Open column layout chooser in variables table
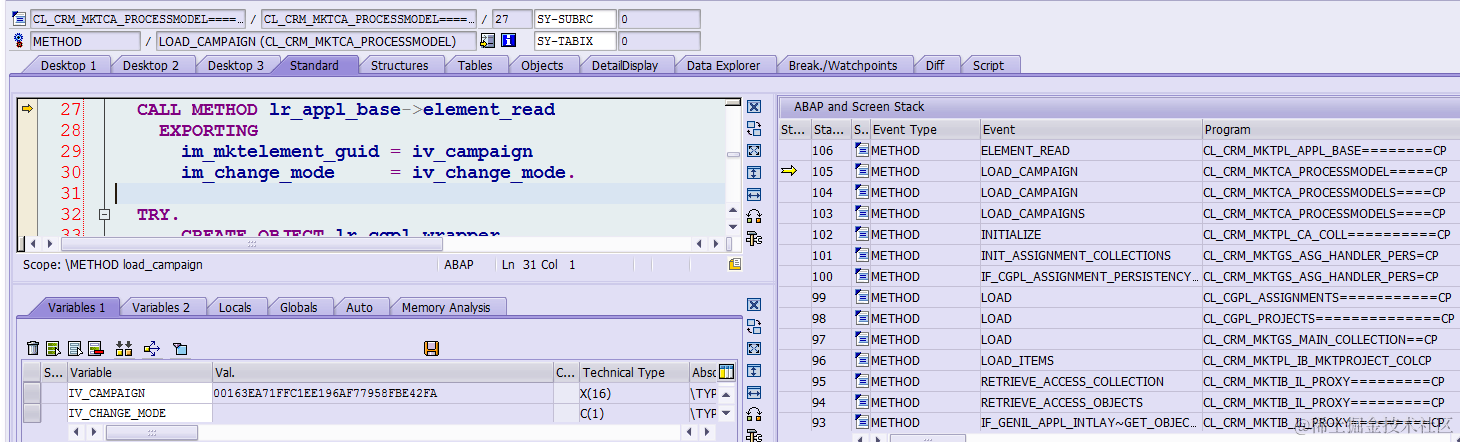 click(x=726, y=372)
